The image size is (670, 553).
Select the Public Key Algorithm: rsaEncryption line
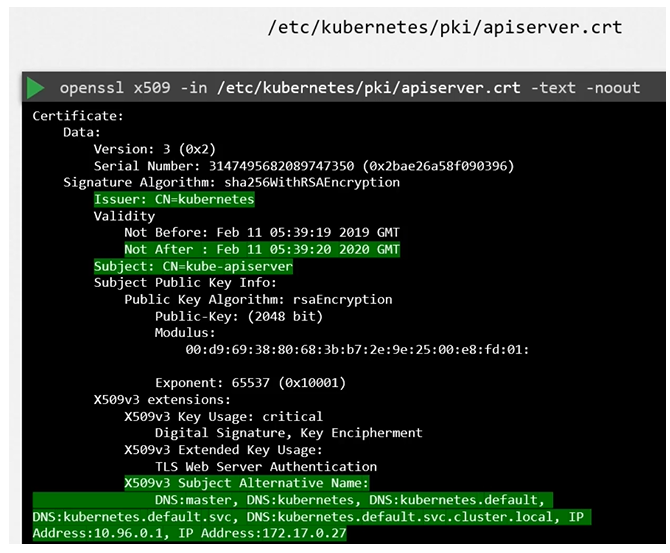258,300
